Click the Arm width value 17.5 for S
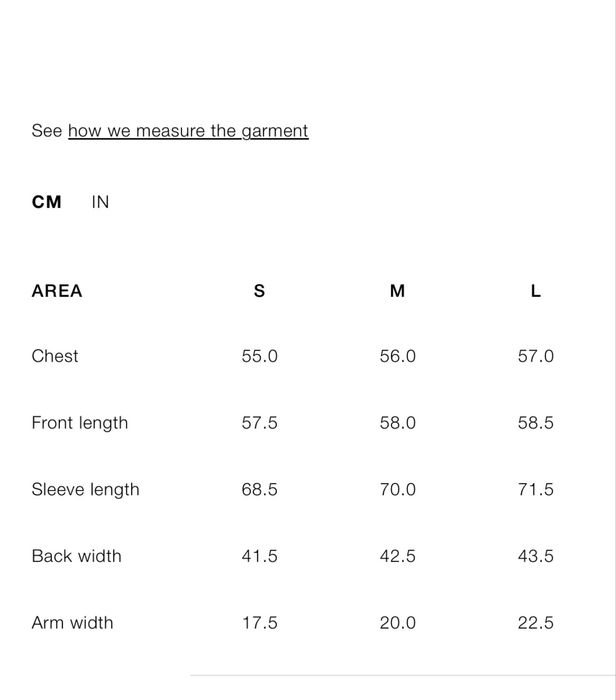 pos(260,623)
